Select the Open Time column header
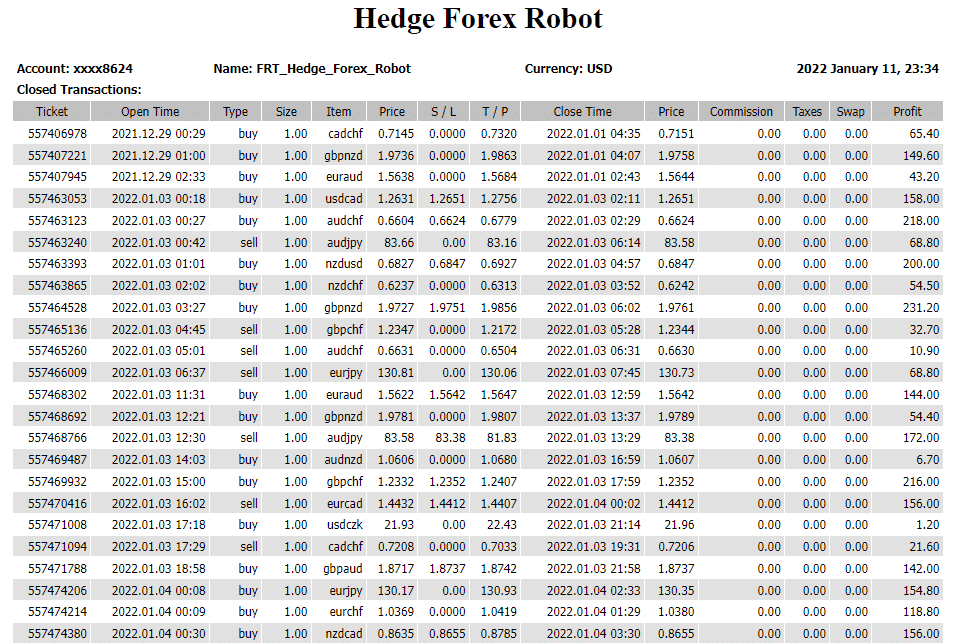Image resolution: width=955 pixels, height=644 pixels. [150, 111]
